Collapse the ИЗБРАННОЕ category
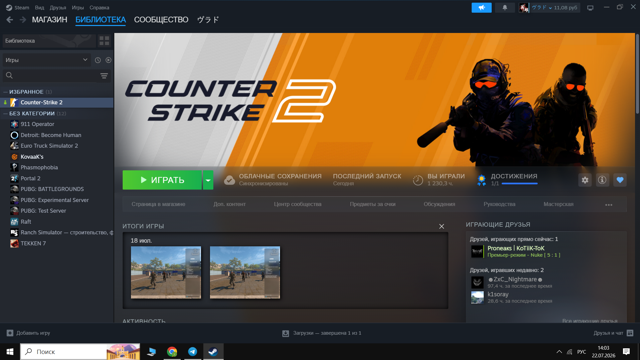The image size is (640, 360). (x=26, y=92)
